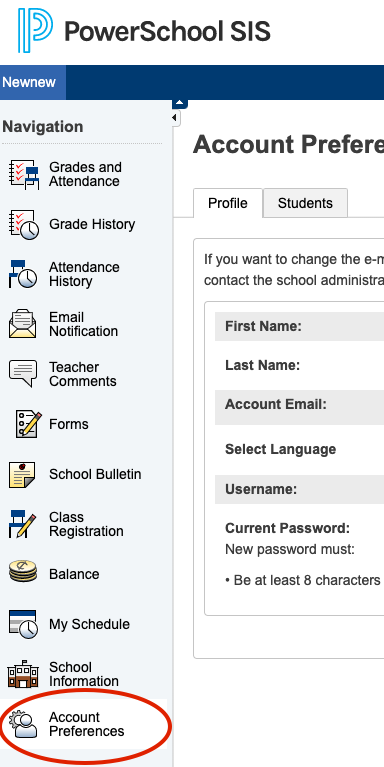384x767 pixels.
Task: Open the Teacher Comments speech bubble icon
Action: pyautogui.click(x=23, y=374)
